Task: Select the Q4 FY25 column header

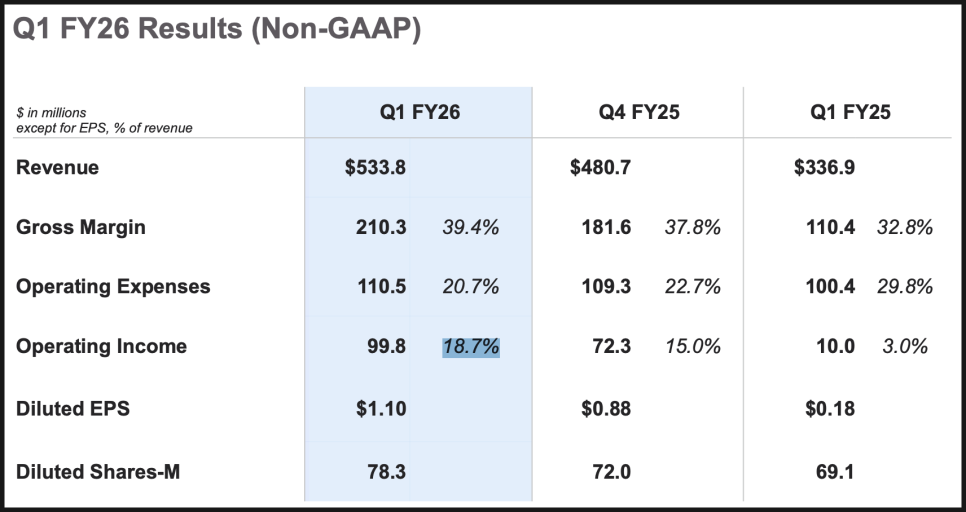Action: [639, 112]
